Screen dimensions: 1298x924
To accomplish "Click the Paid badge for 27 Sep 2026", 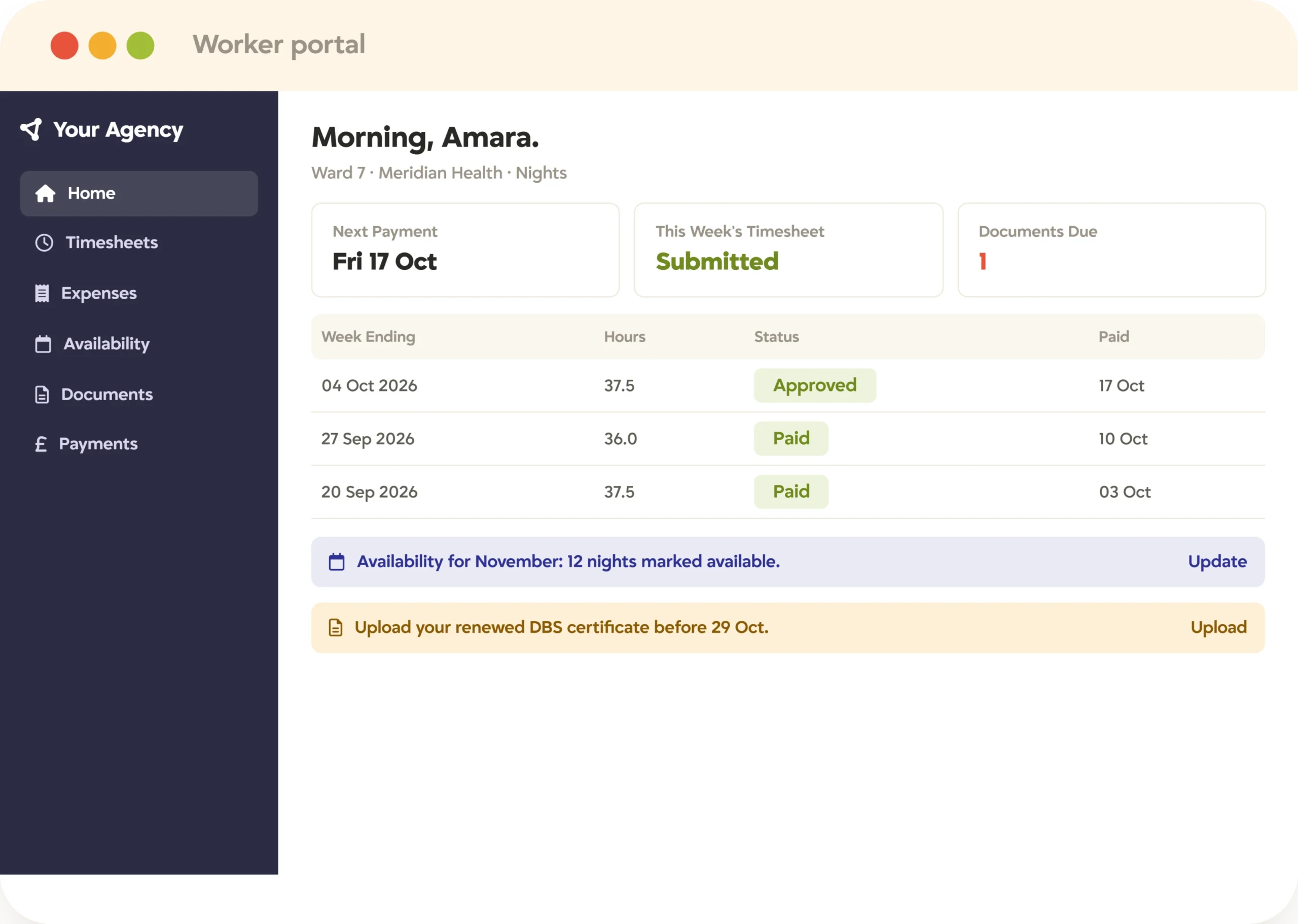I will (791, 438).
